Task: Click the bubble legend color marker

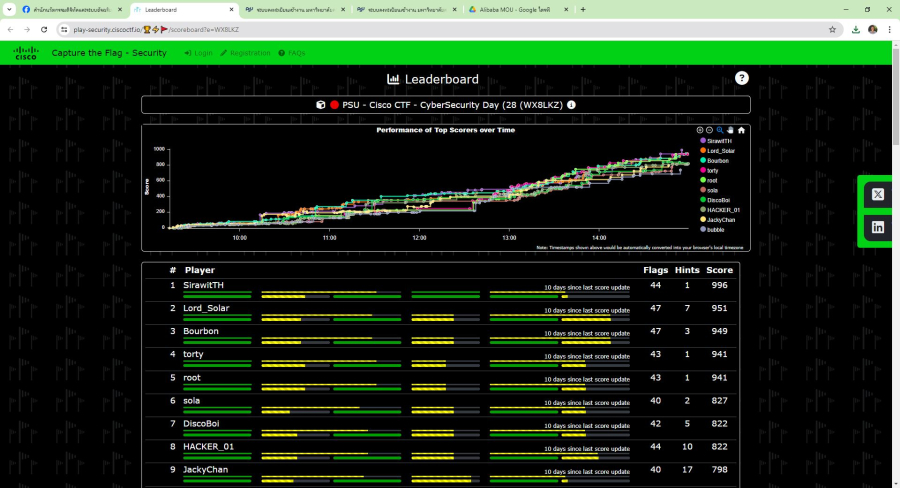Action: 702,229
